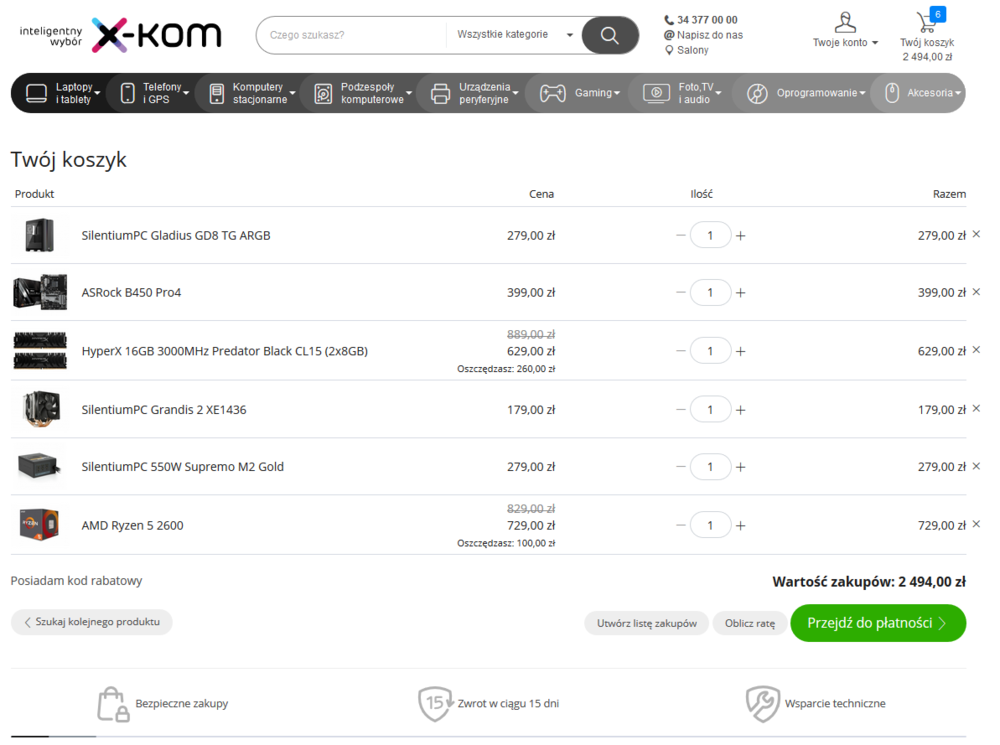Remove SilentiumPC Gladius GD8 from cart

coord(976,235)
